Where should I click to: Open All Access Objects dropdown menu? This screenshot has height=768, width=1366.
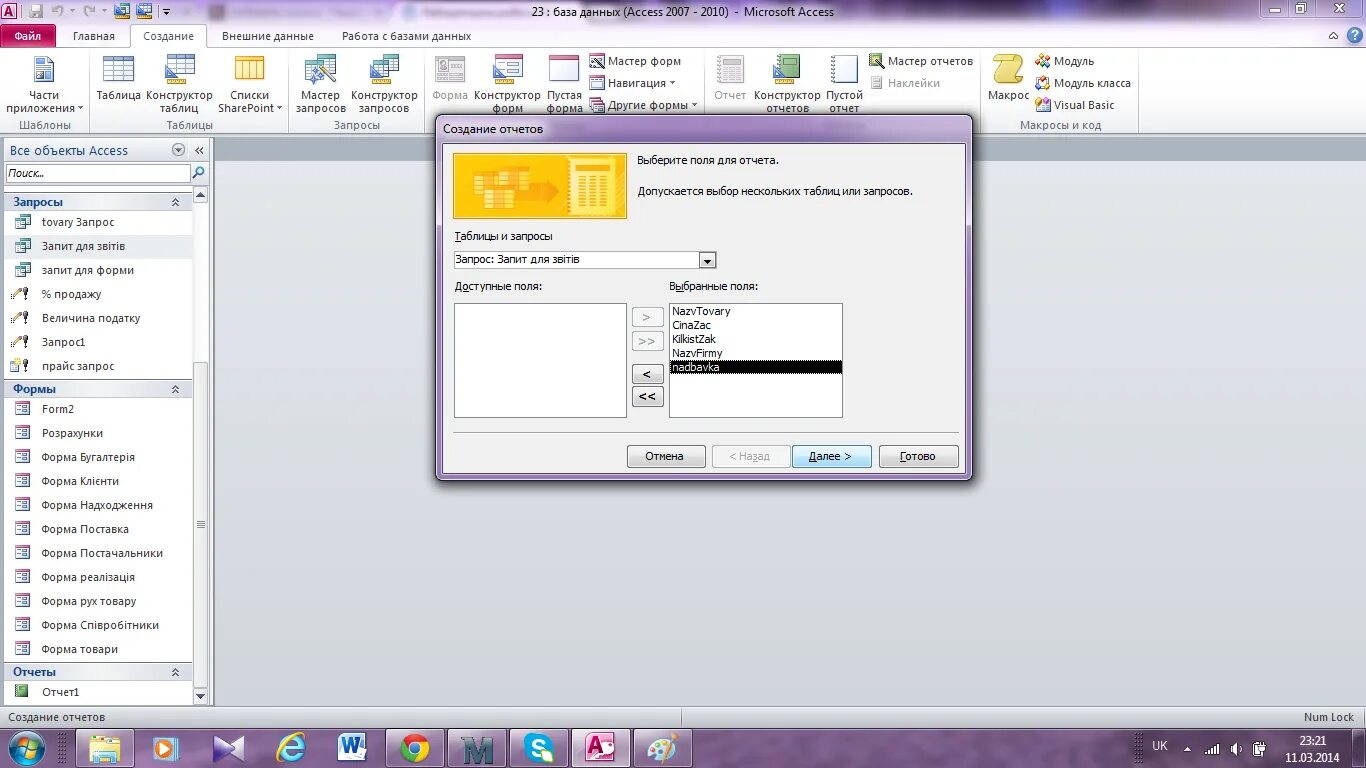[x=179, y=150]
